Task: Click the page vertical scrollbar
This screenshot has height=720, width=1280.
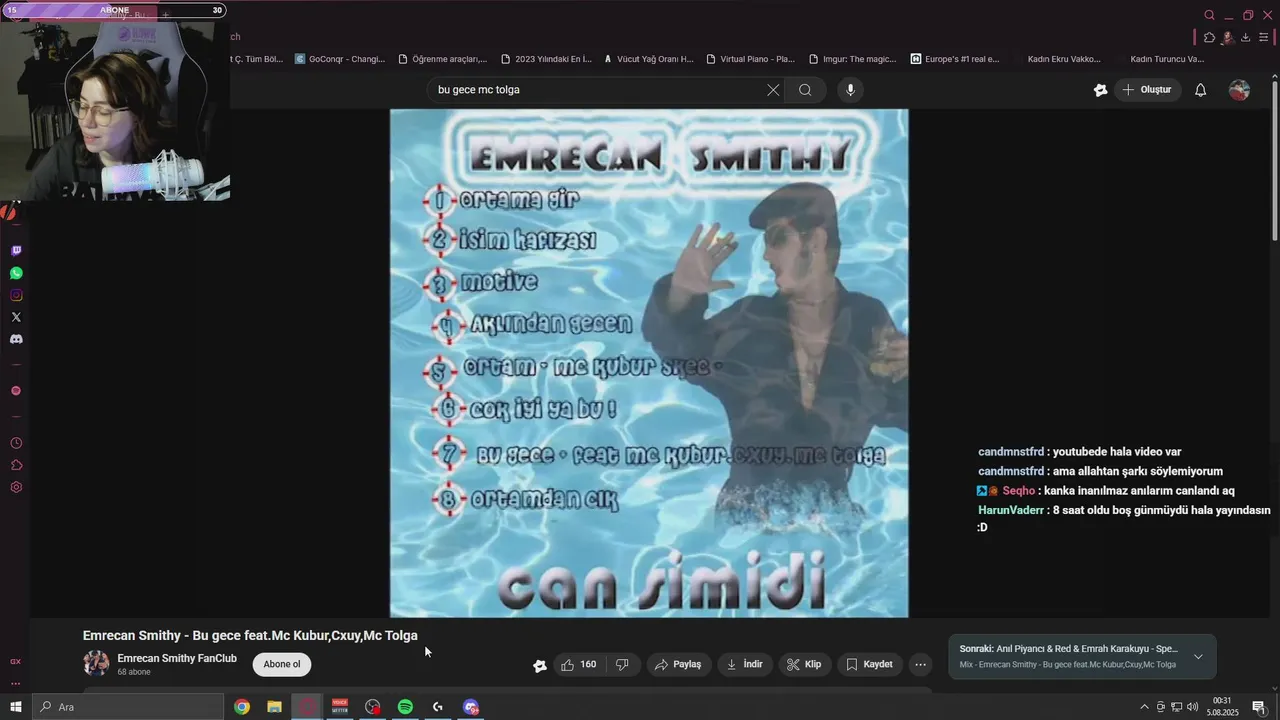Action: (x=1274, y=160)
